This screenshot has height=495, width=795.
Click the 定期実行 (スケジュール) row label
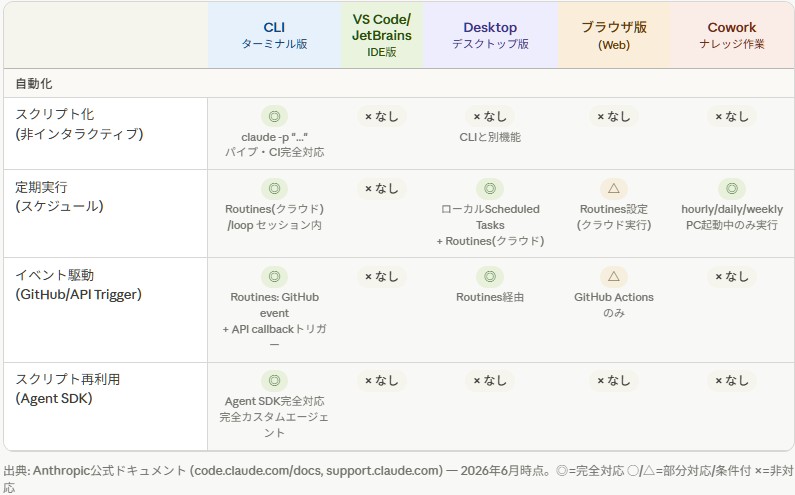(x=59, y=196)
